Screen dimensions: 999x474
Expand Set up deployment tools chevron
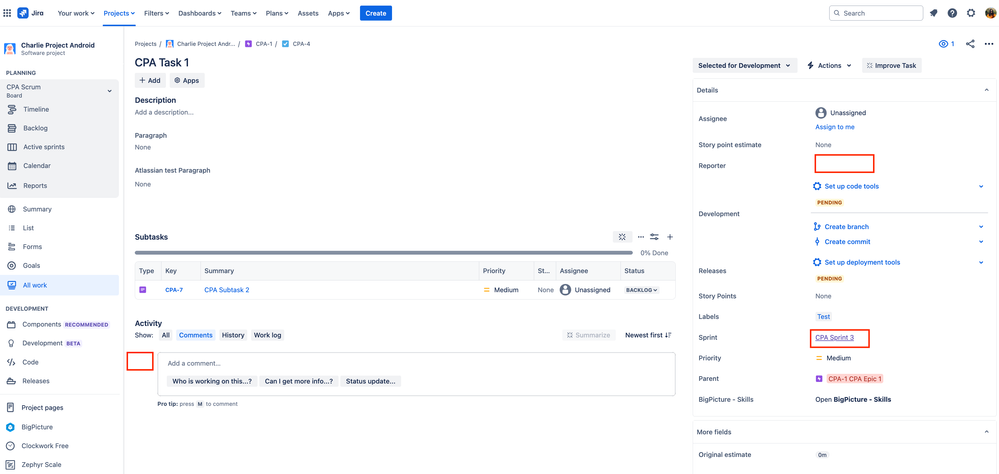tap(981, 262)
